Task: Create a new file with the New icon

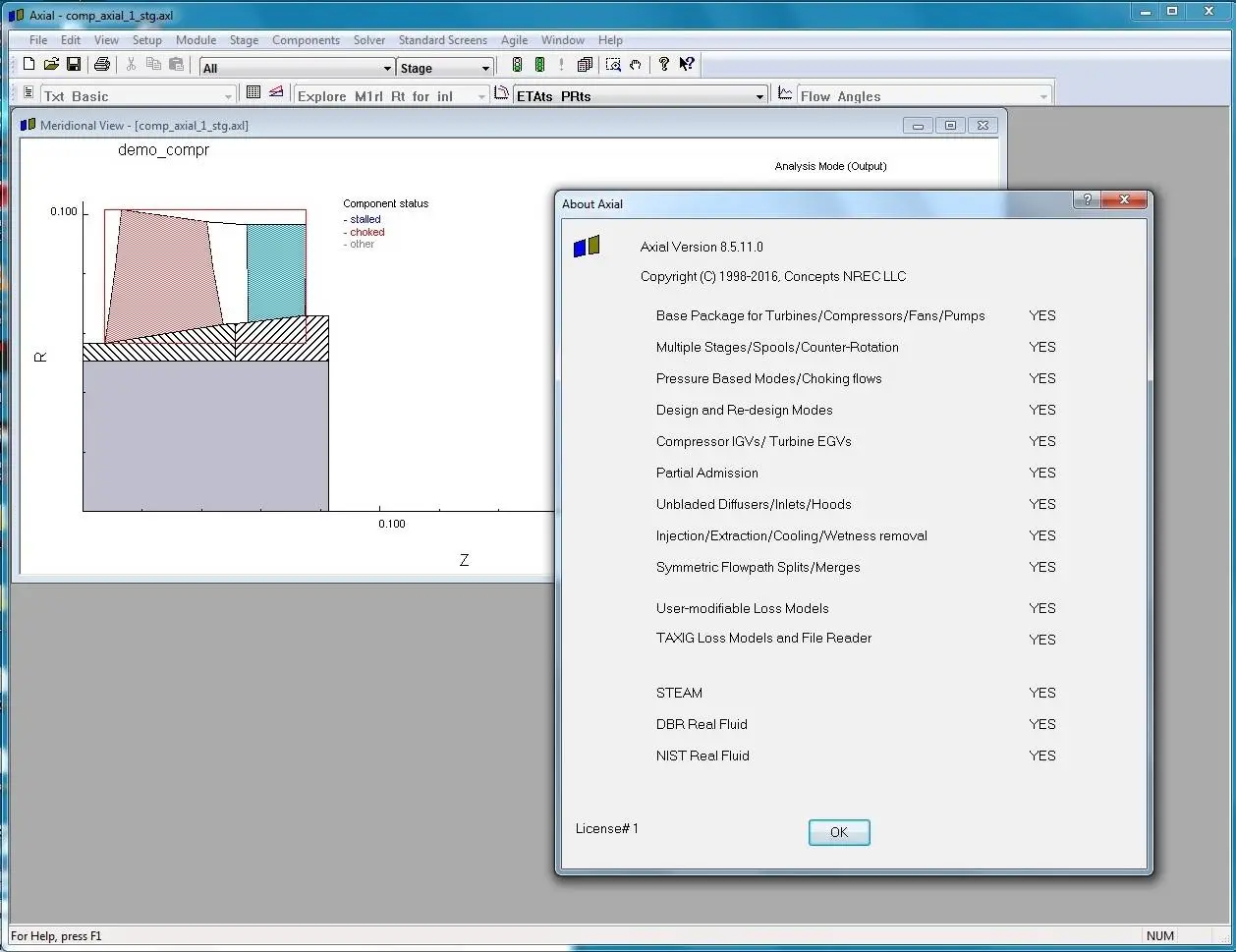Action: [28, 65]
